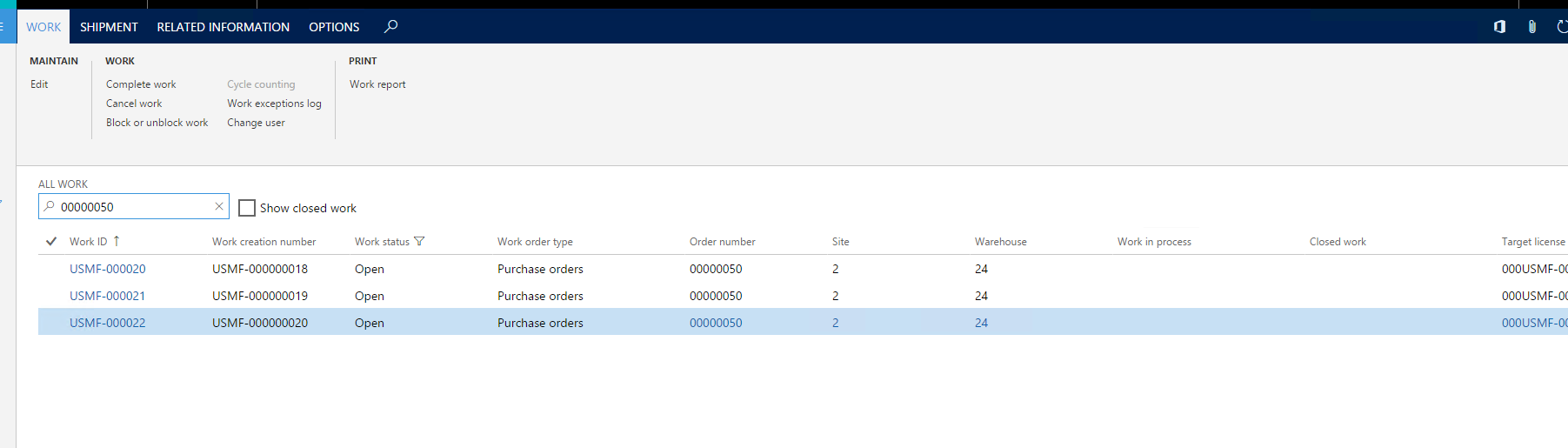
Task: Open the Work order type column header
Action: click(535, 242)
